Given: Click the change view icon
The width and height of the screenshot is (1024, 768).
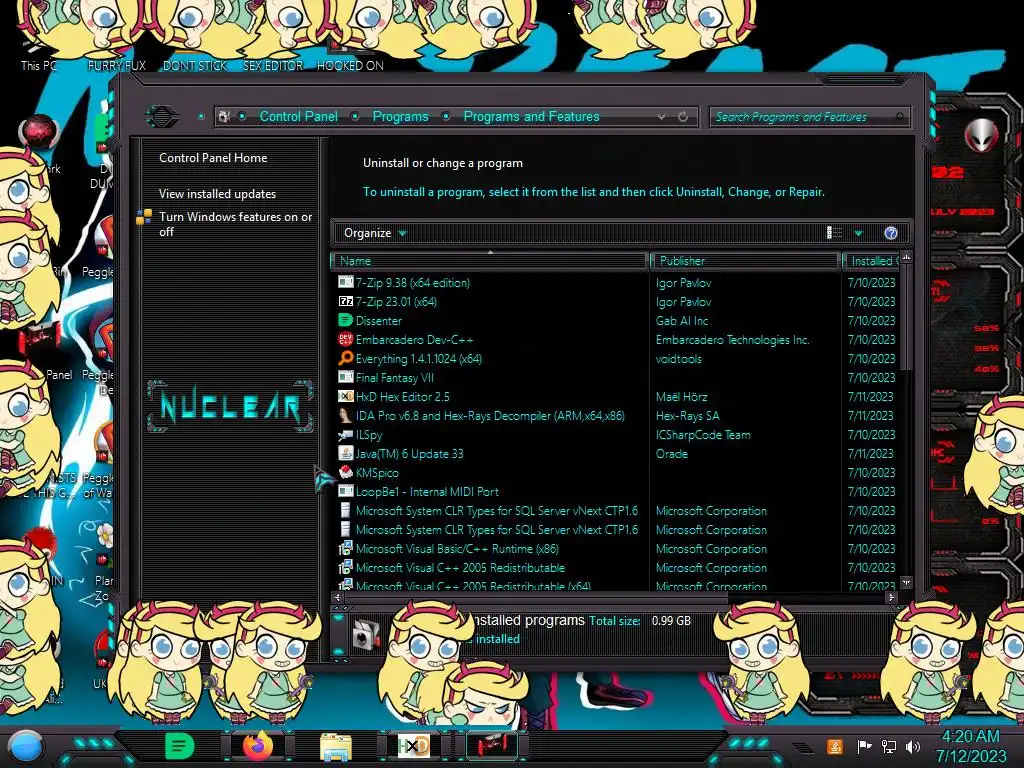Looking at the screenshot, I should pos(834,232).
